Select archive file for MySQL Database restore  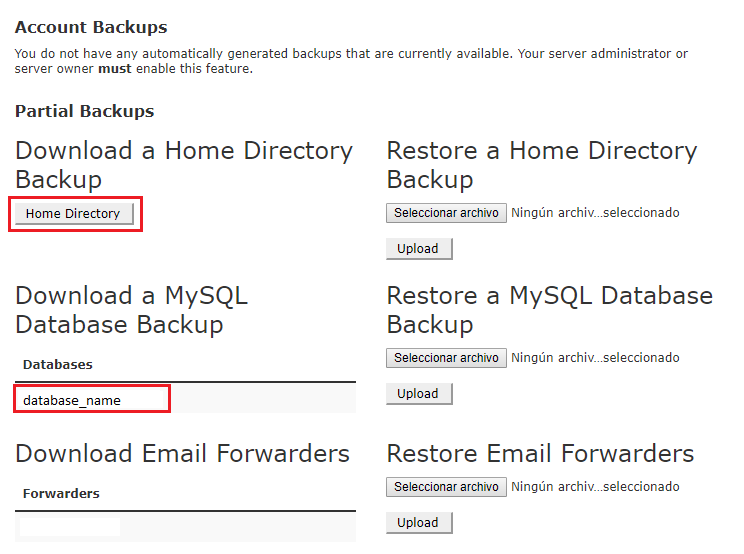(446, 358)
